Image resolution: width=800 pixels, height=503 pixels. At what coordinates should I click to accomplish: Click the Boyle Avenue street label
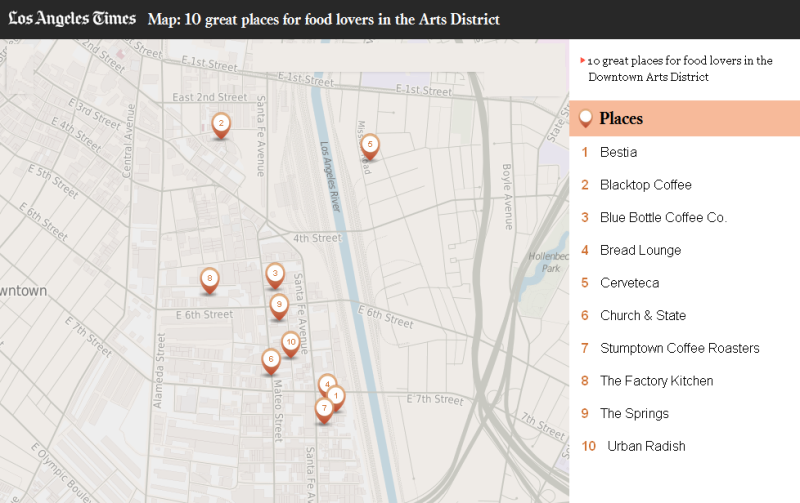(x=507, y=196)
